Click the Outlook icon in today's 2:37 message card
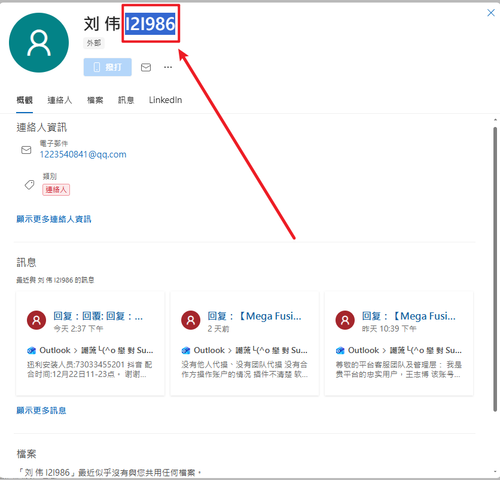 coord(31,351)
